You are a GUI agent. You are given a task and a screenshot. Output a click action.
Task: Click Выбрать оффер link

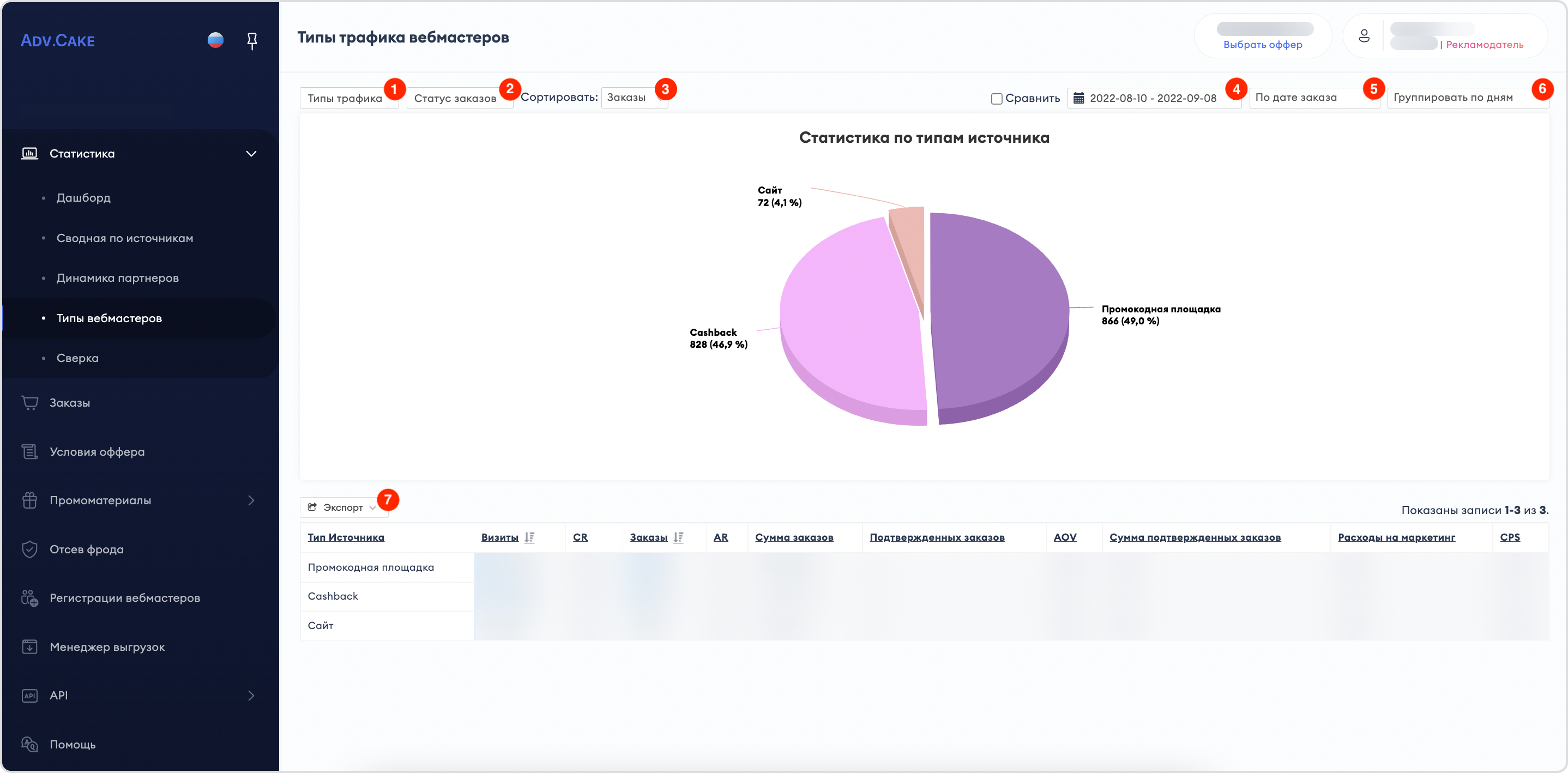pyautogui.click(x=1263, y=45)
